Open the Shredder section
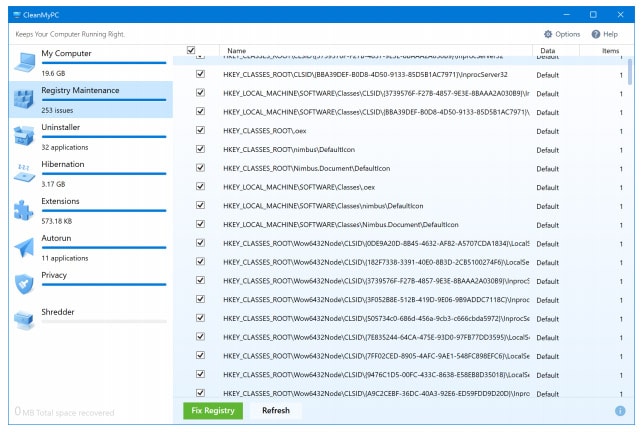This screenshot has width=642, height=432. click(90, 321)
